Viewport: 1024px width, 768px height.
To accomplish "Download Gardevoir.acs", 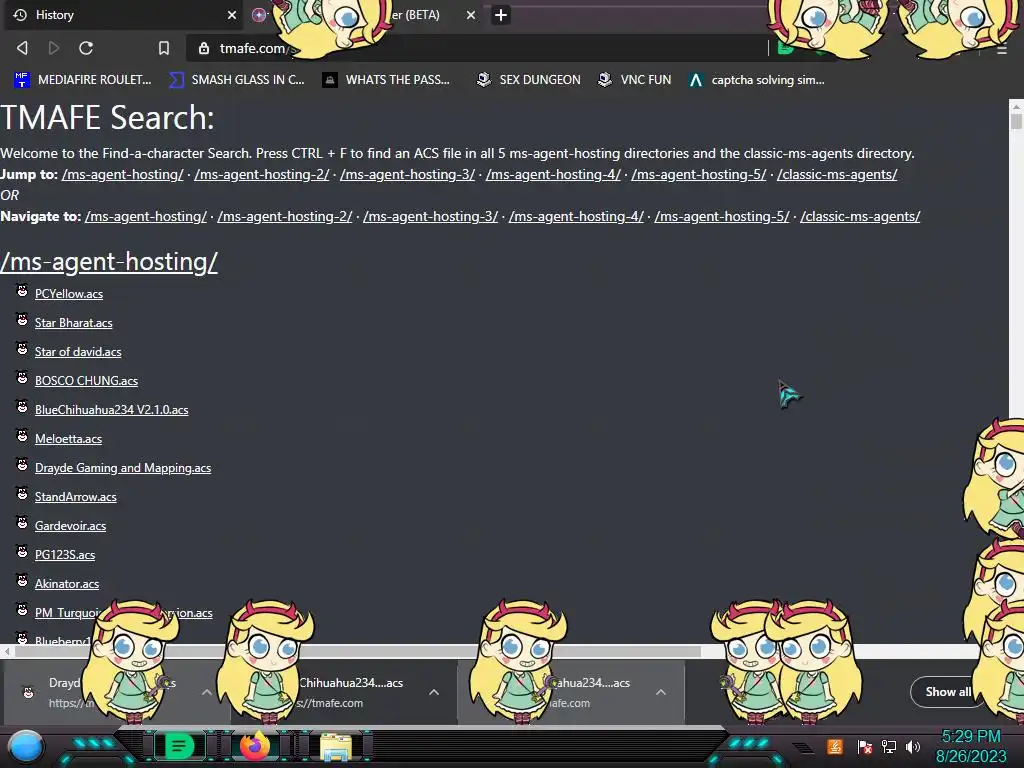I will click(x=71, y=526).
